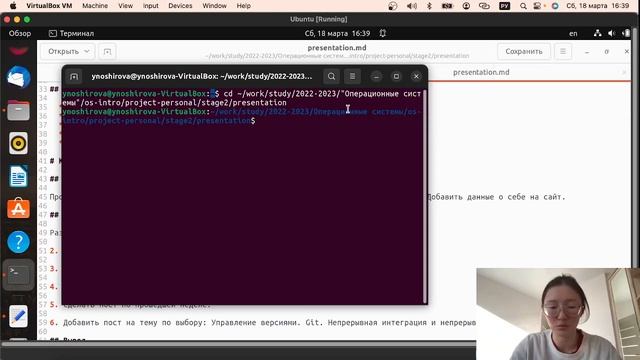Image resolution: width=640 pixels, height=360 pixels.
Task: Close the gedit window
Action: [x=627, y=51]
